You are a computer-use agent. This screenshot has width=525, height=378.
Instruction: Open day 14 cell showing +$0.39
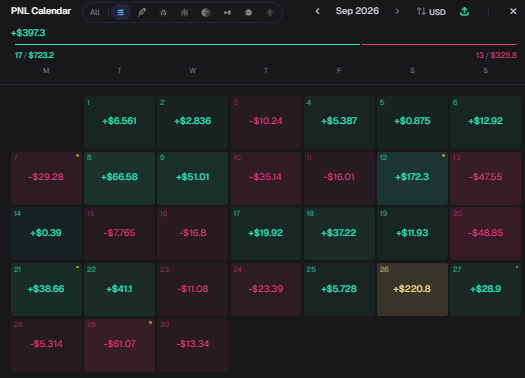(47, 233)
